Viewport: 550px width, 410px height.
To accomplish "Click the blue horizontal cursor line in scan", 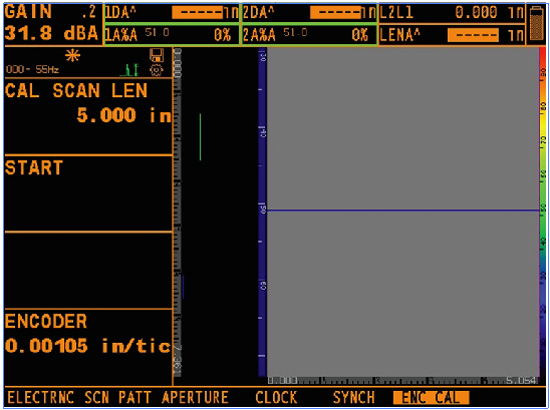I will (403, 210).
